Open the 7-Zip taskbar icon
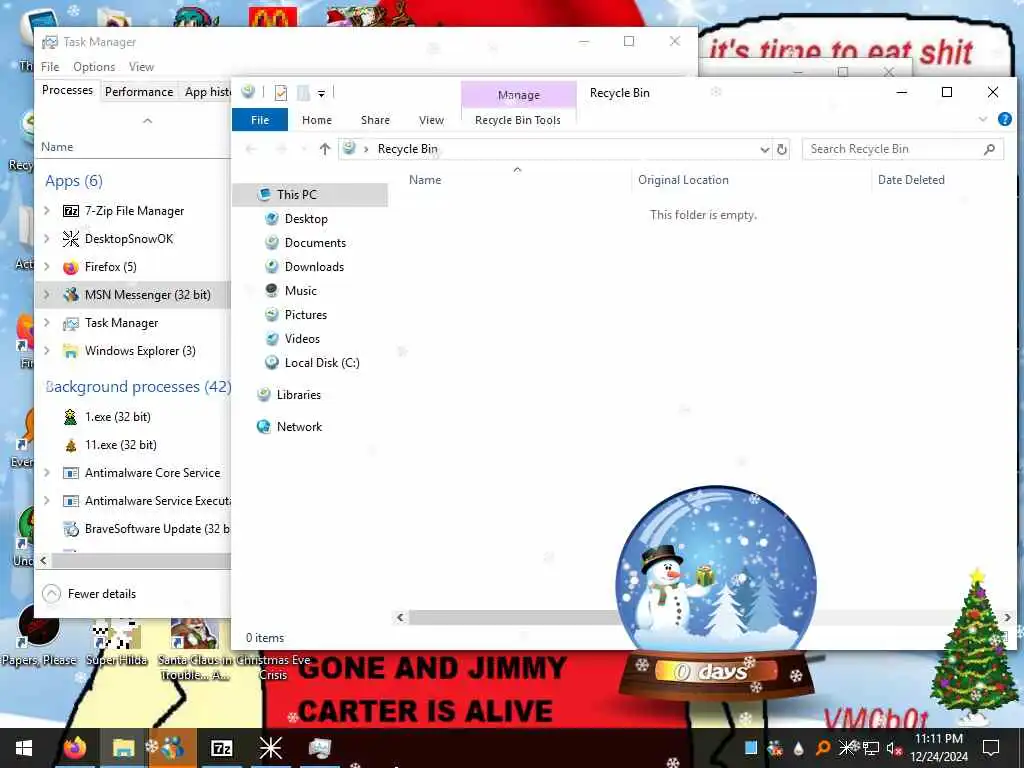Viewport: 1024px width, 768px height. pos(221,748)
